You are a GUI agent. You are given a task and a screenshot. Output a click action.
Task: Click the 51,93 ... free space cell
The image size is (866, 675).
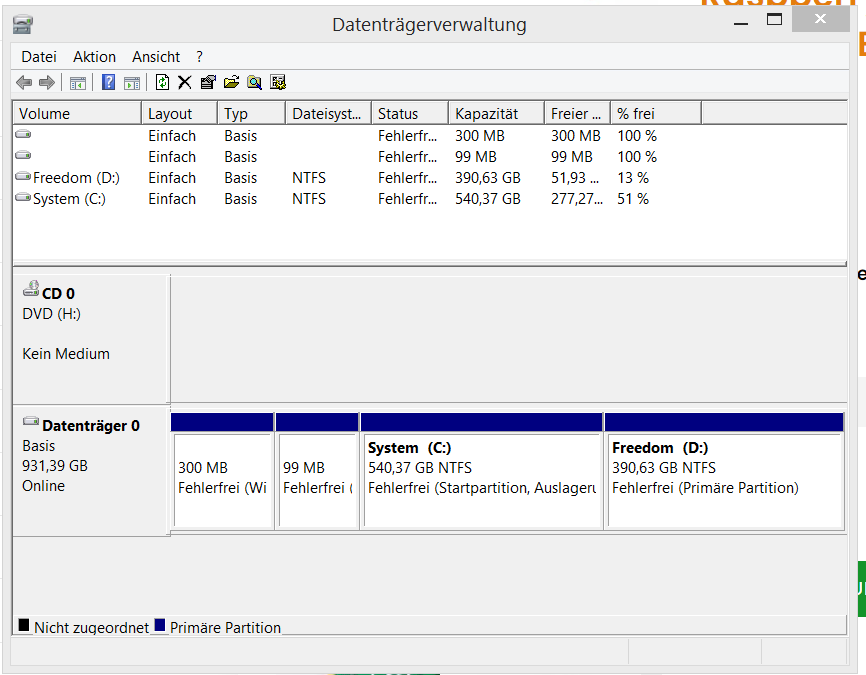pos(575,178)
